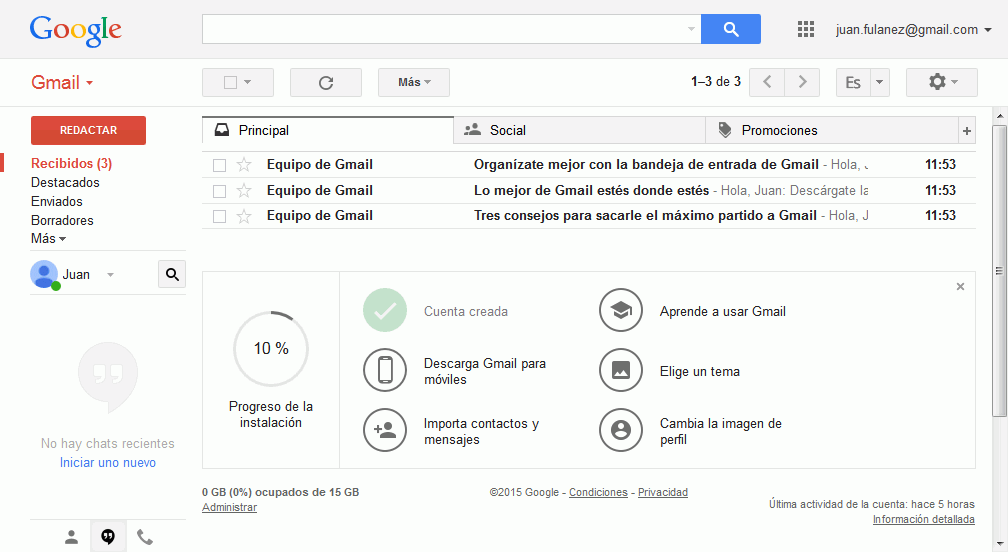Viewport: 1008px width, 552px height.
Task: Open the Condiciones link
Action: (x=598, y=492)
